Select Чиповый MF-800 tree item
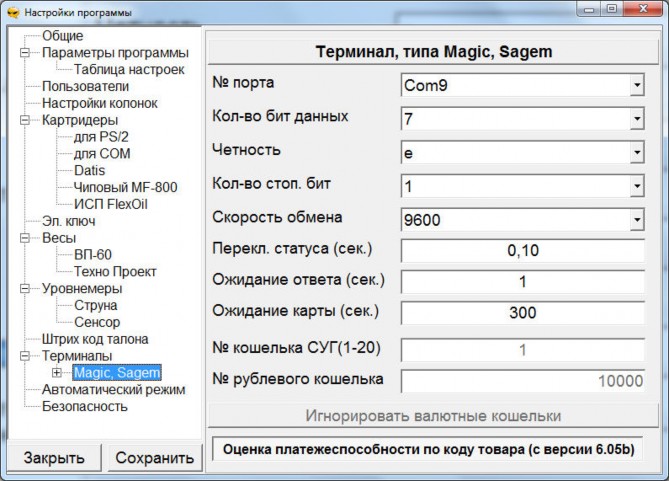Viewport: 669px width, 481px height. pyautogui.click(x=125, y=187)
